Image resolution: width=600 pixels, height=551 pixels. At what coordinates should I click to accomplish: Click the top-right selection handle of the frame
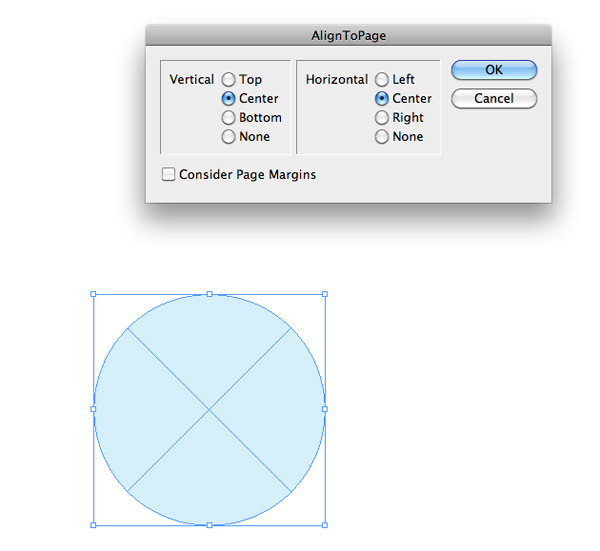click(325, 294)
